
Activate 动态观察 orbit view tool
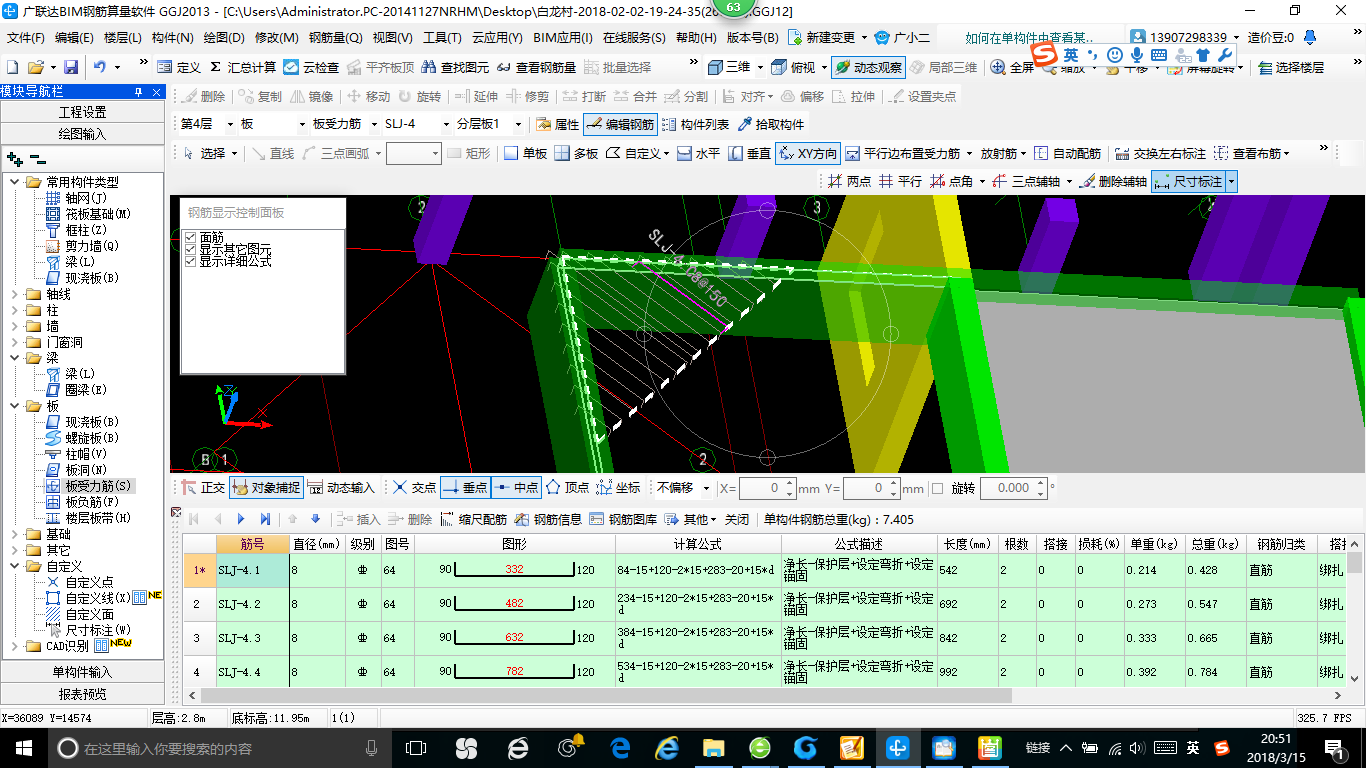click(x=868, y=67)
